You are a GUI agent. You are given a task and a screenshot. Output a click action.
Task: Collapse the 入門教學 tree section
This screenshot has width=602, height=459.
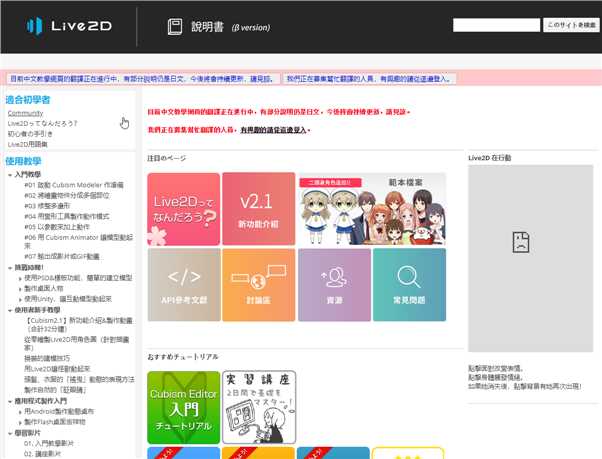10,175
